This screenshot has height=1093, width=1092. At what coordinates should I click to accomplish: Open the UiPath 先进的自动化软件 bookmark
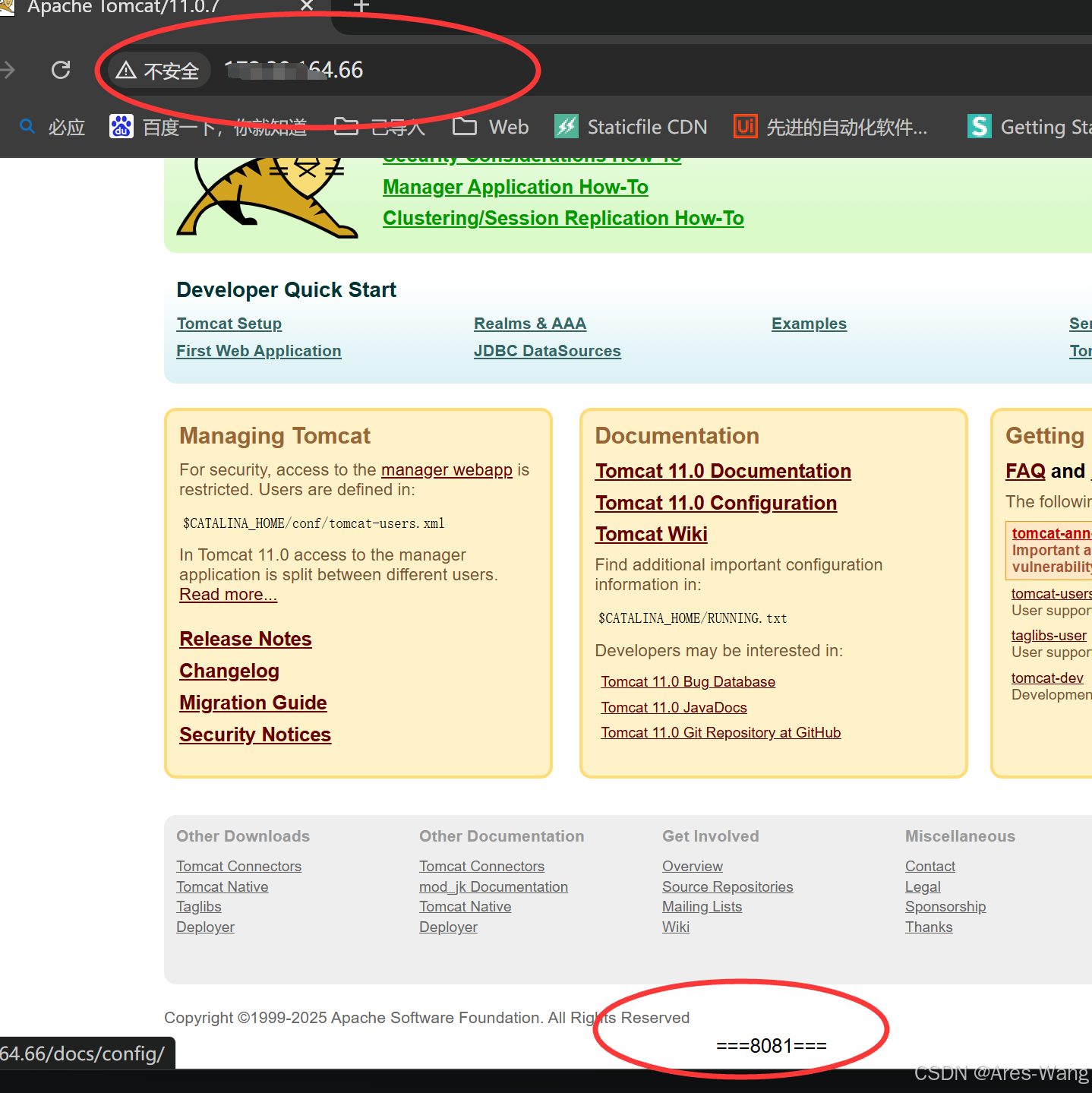[x=831, y=127]
